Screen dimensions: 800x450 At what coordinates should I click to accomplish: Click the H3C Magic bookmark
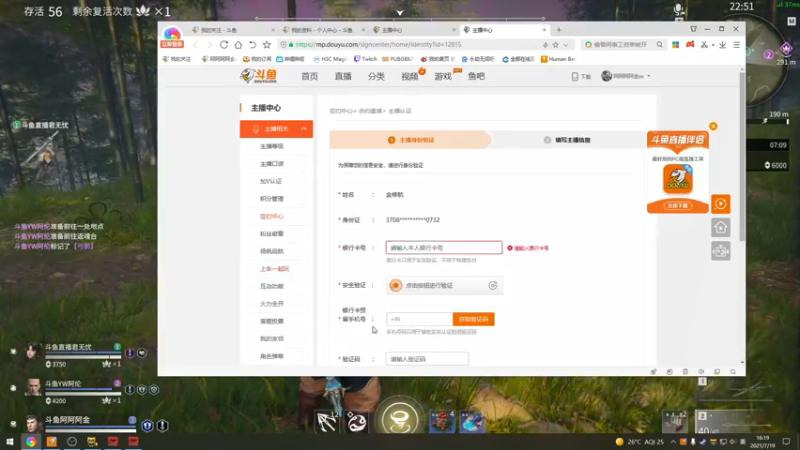point(330,59)
